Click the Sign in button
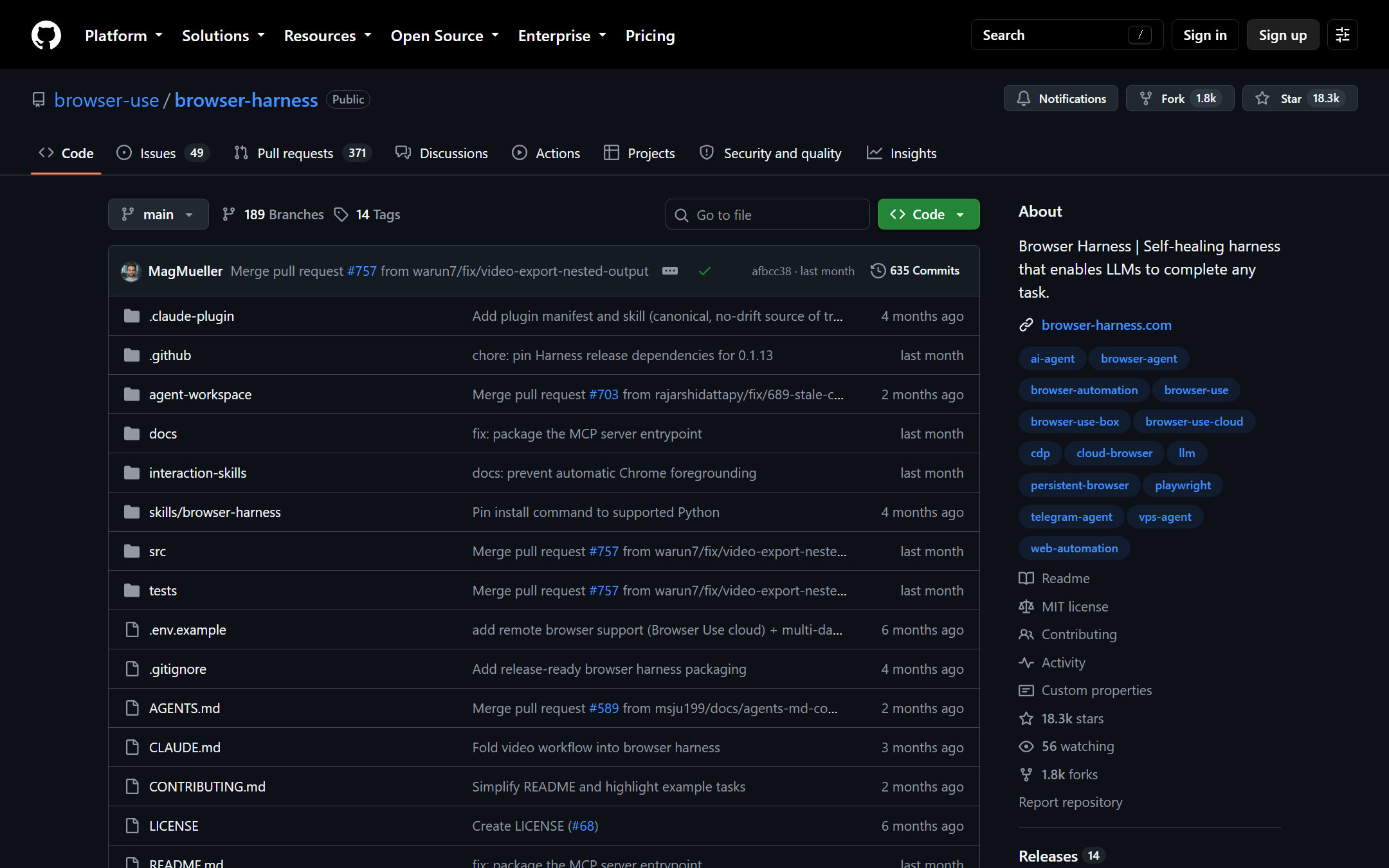The image size is (1389, 868). pos(1205,35)
